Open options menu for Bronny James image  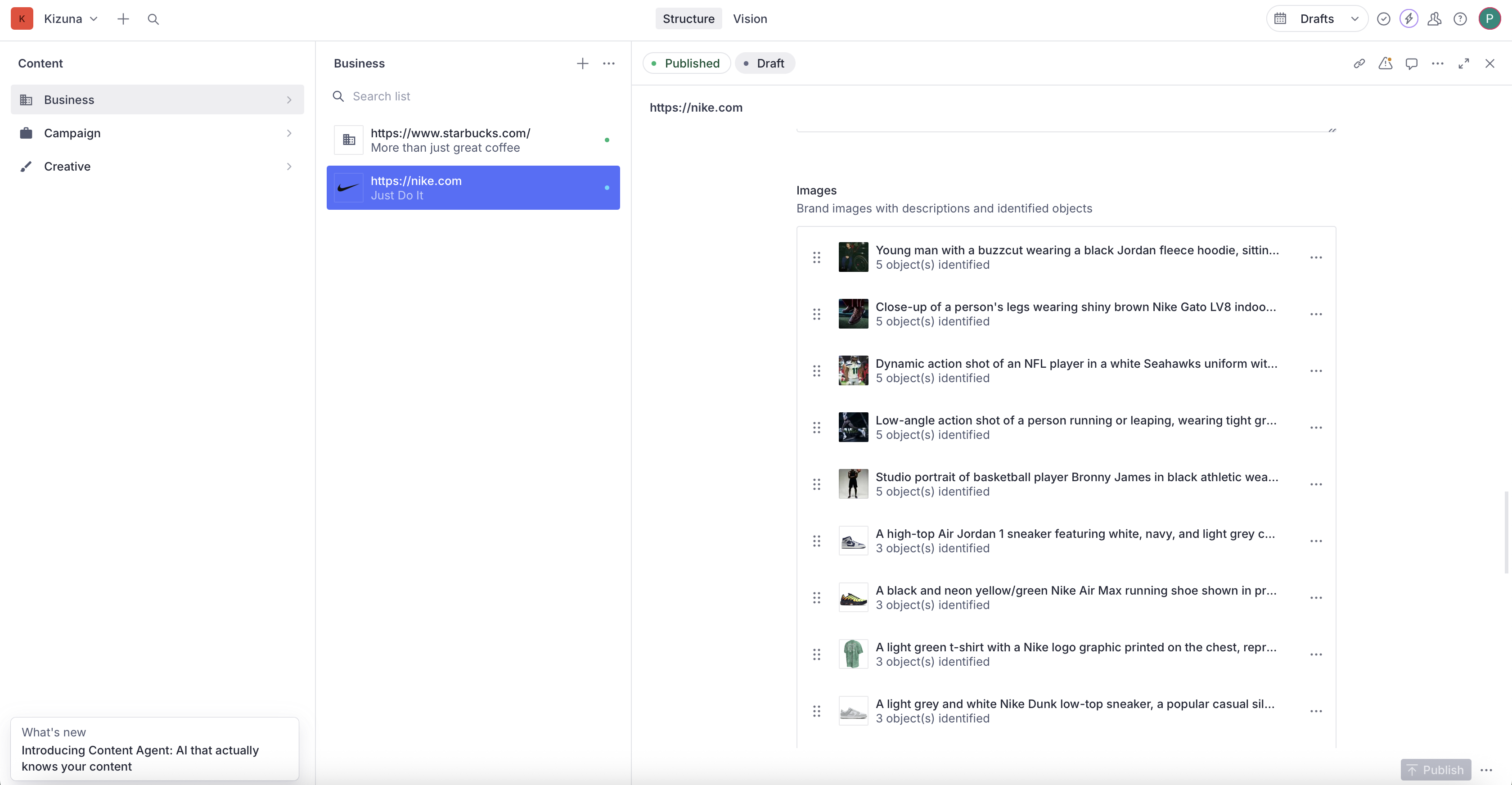coord(1316,484)
